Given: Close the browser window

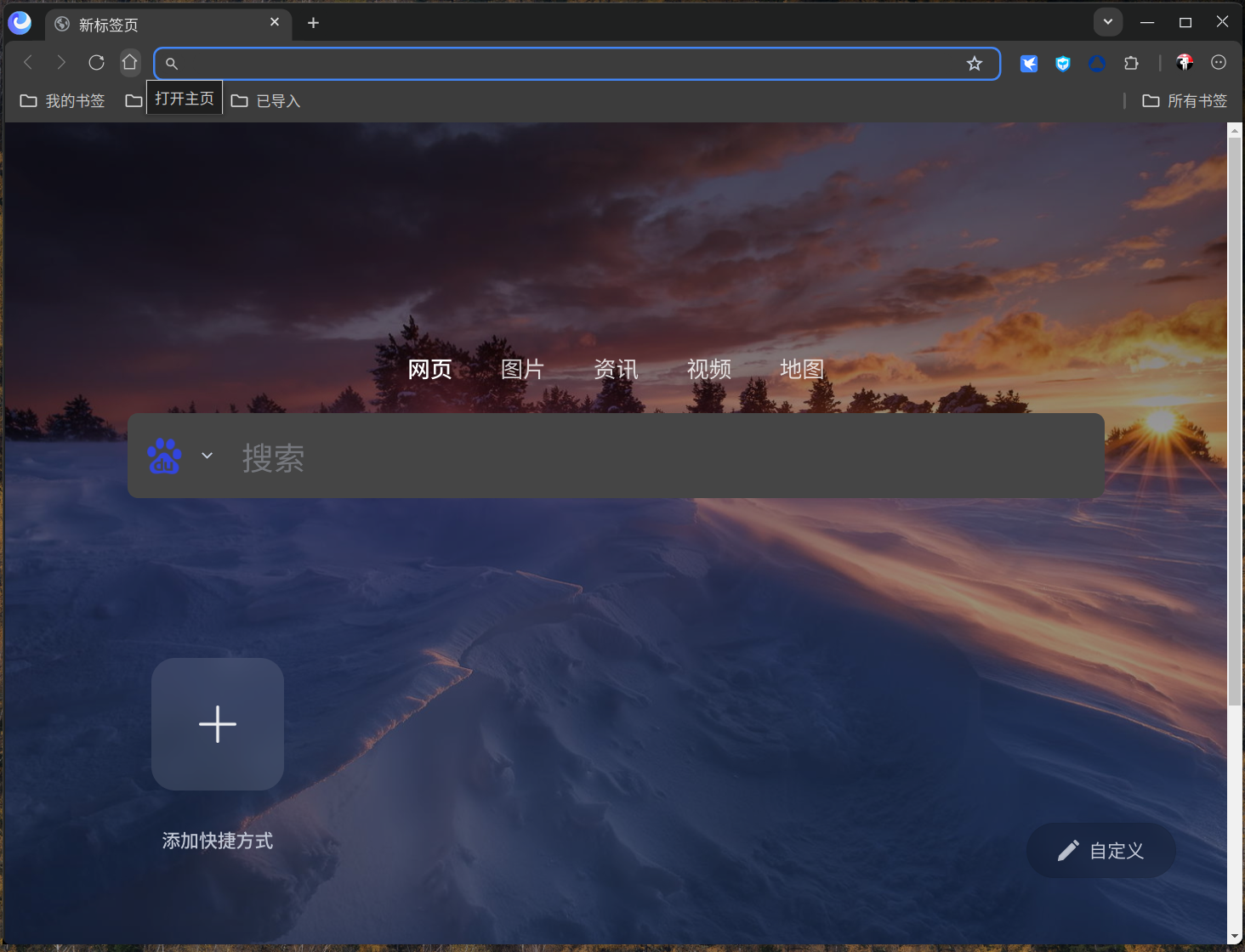Looking at the screenshot, I should 1223,22.
